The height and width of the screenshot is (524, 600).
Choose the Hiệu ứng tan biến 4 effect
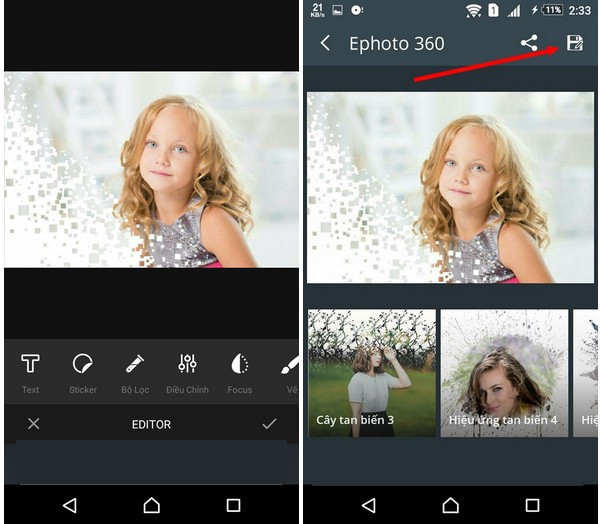point(504,373)
